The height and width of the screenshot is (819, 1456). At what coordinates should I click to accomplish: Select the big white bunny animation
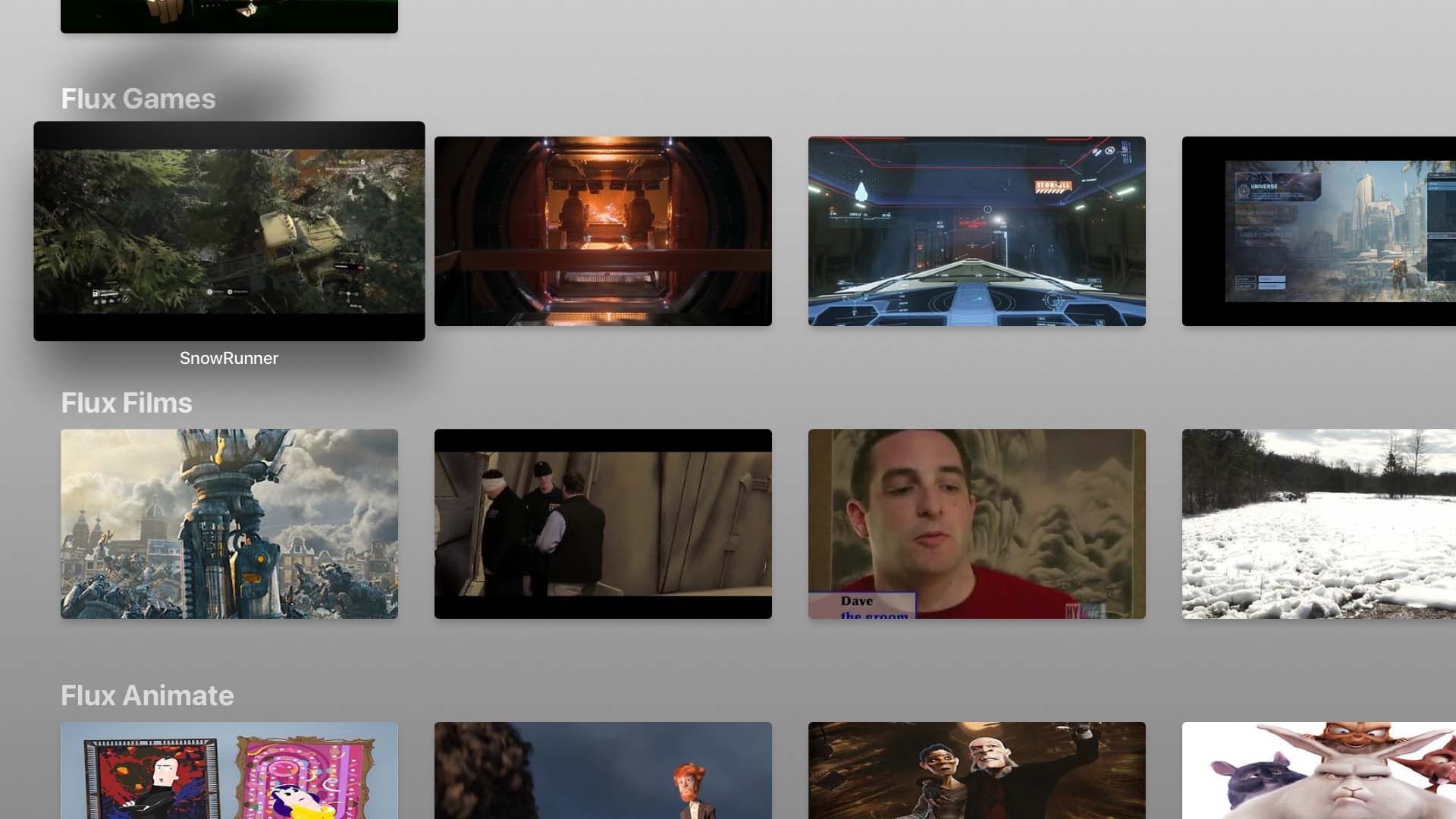coord(1319,770)
